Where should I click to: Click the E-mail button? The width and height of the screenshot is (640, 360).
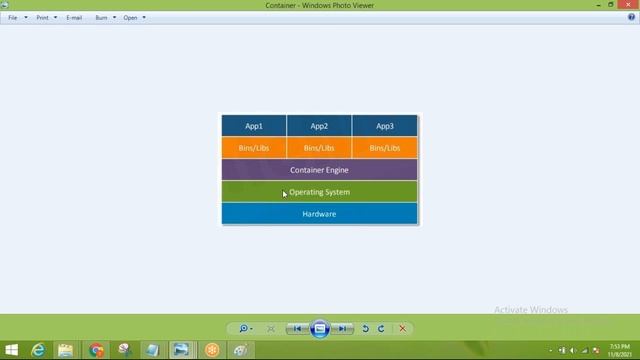coord(74,18)
